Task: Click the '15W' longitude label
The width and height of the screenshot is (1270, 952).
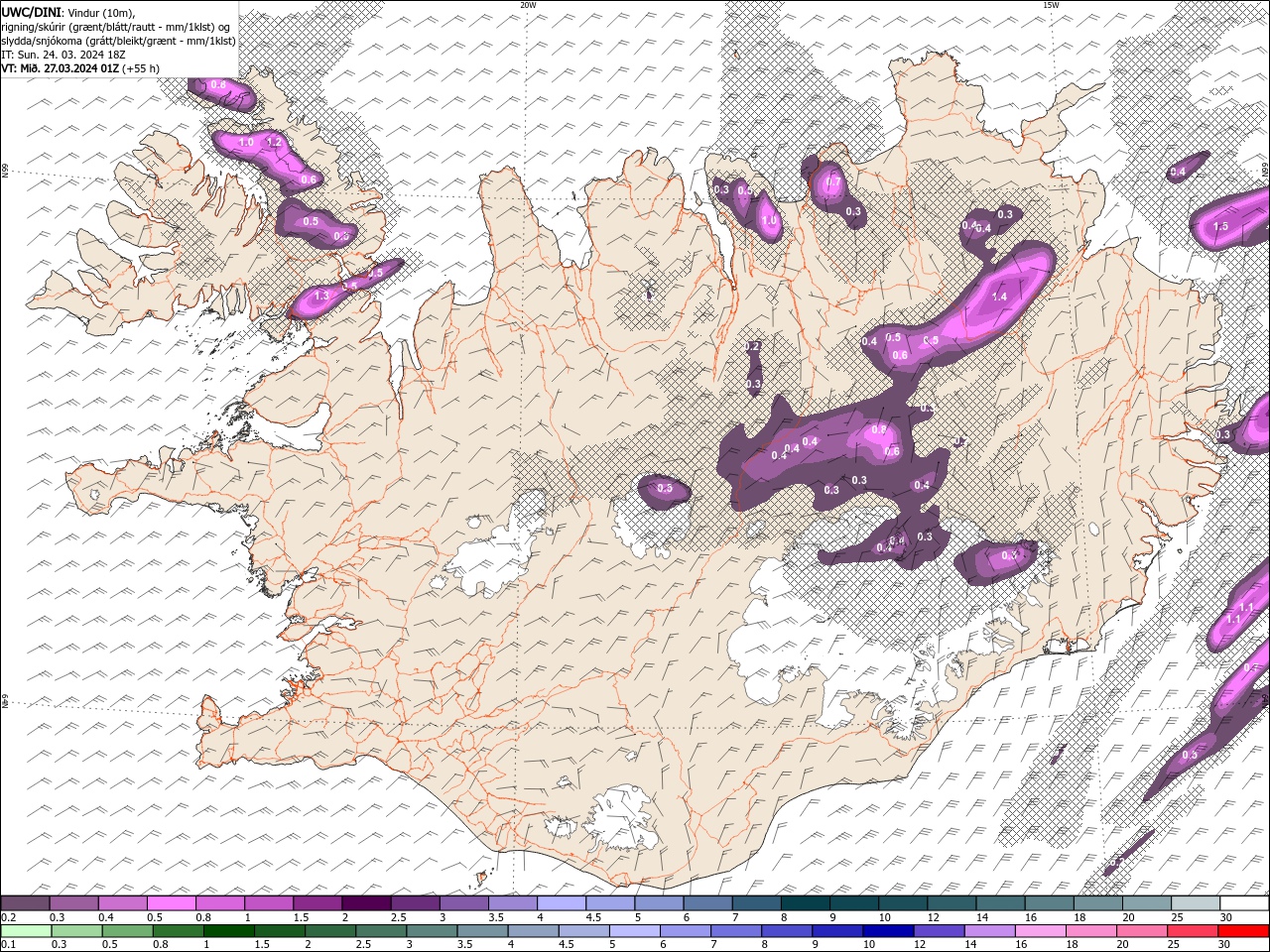Action: coord(1051,5)
